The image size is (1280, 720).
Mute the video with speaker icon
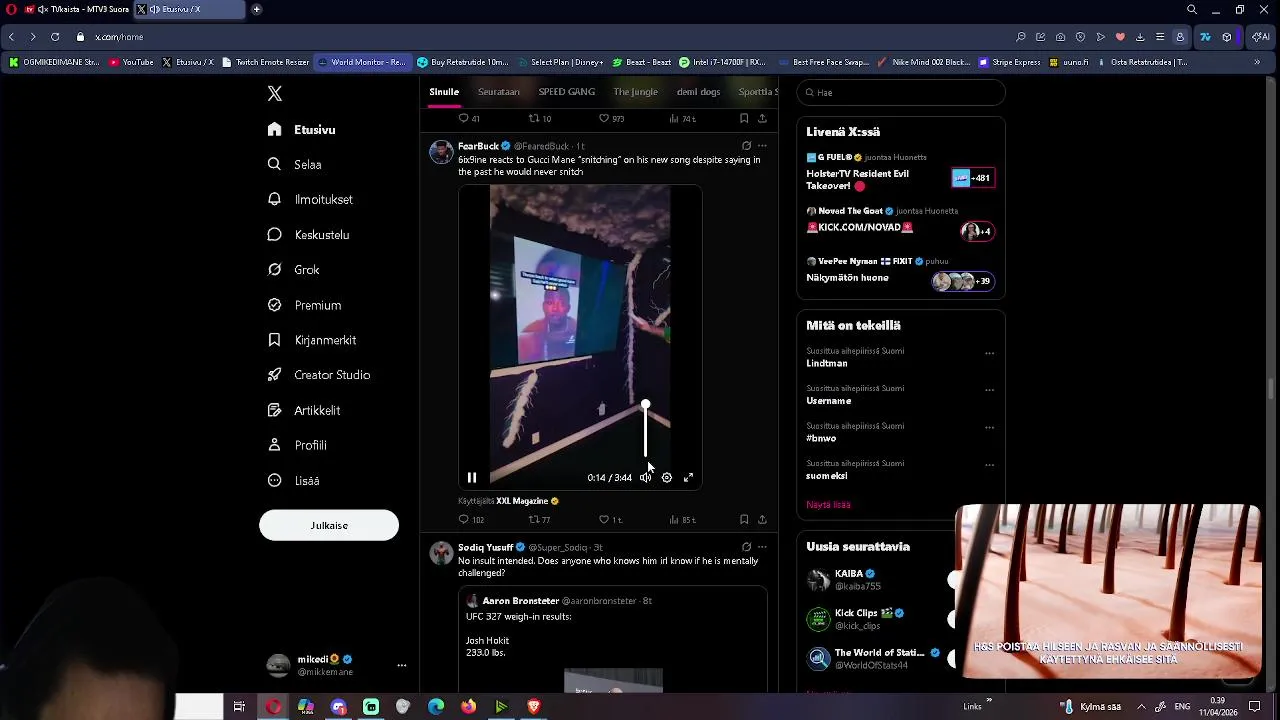pos(645,478)
